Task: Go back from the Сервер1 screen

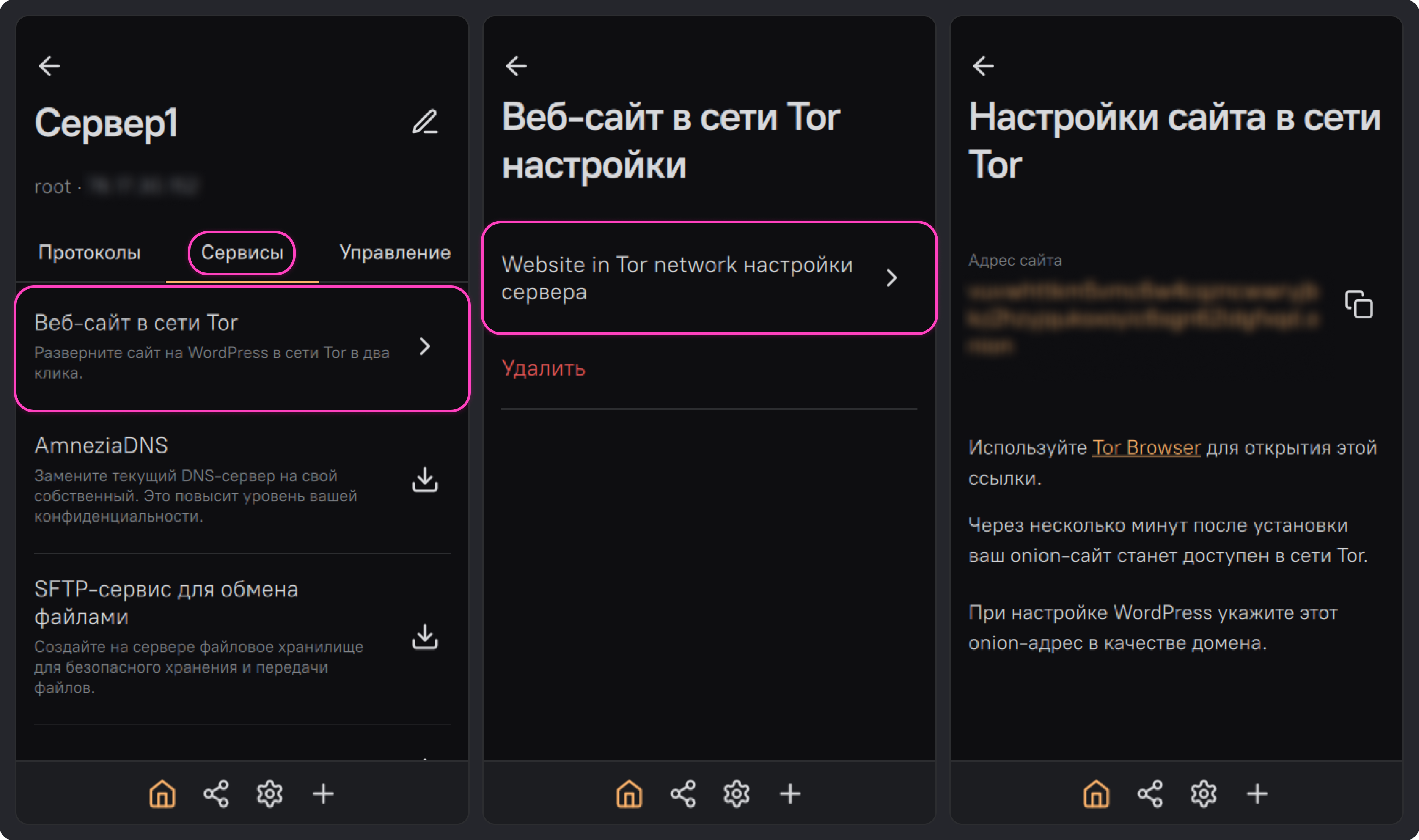Action: (x=49, y=66)
